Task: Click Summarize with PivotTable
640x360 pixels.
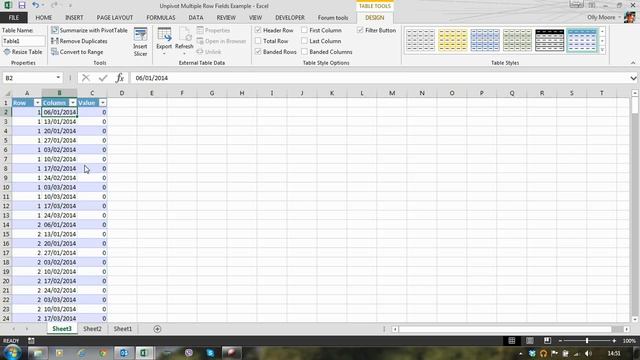Action: tap(89, 30)
